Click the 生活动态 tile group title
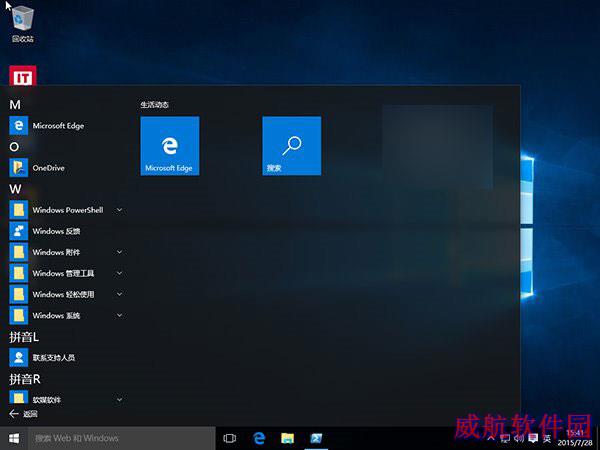 click(154, 104)
